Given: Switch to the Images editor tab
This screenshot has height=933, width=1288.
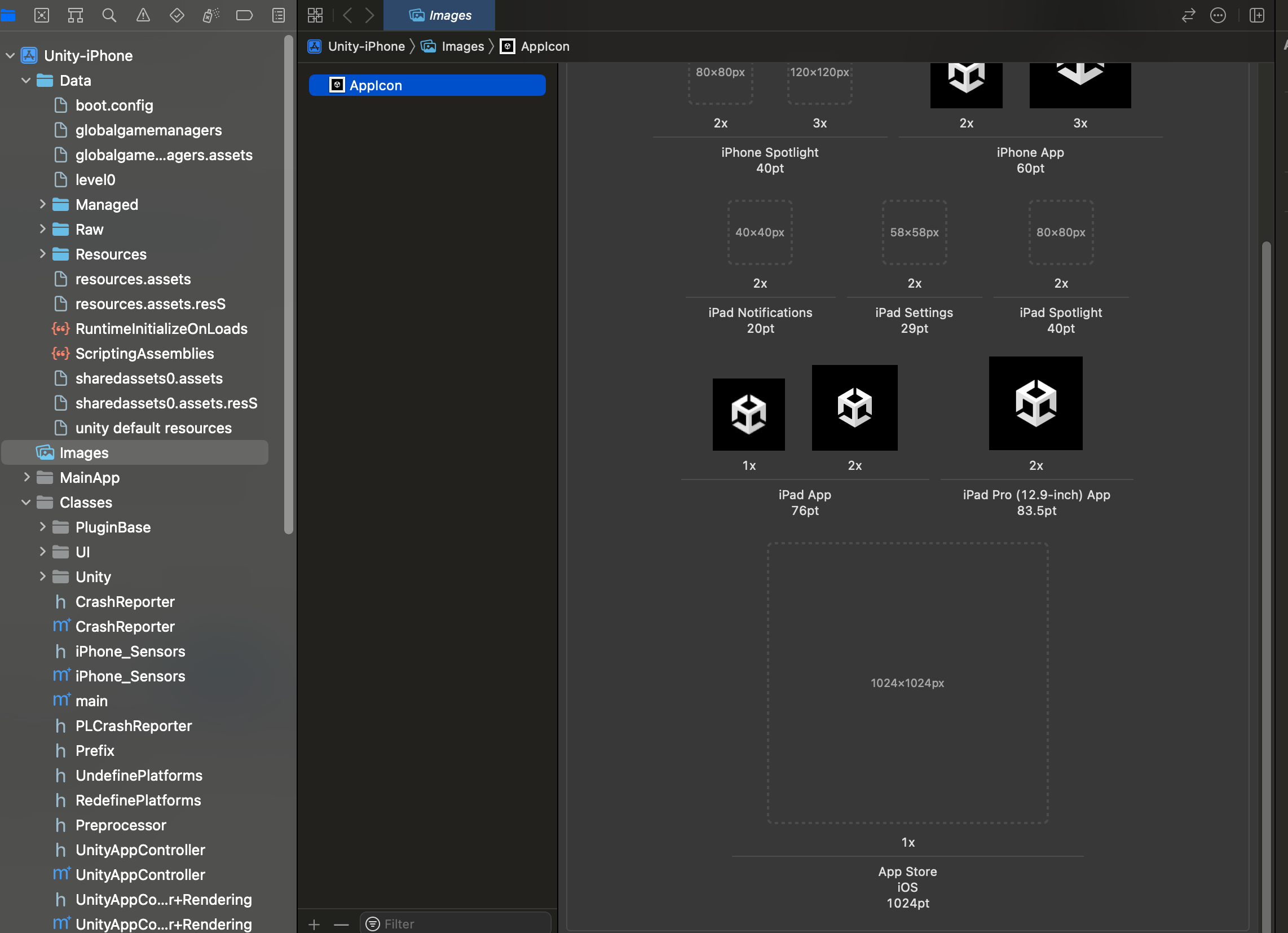Looking at the screenshot, I should point(439,15).
